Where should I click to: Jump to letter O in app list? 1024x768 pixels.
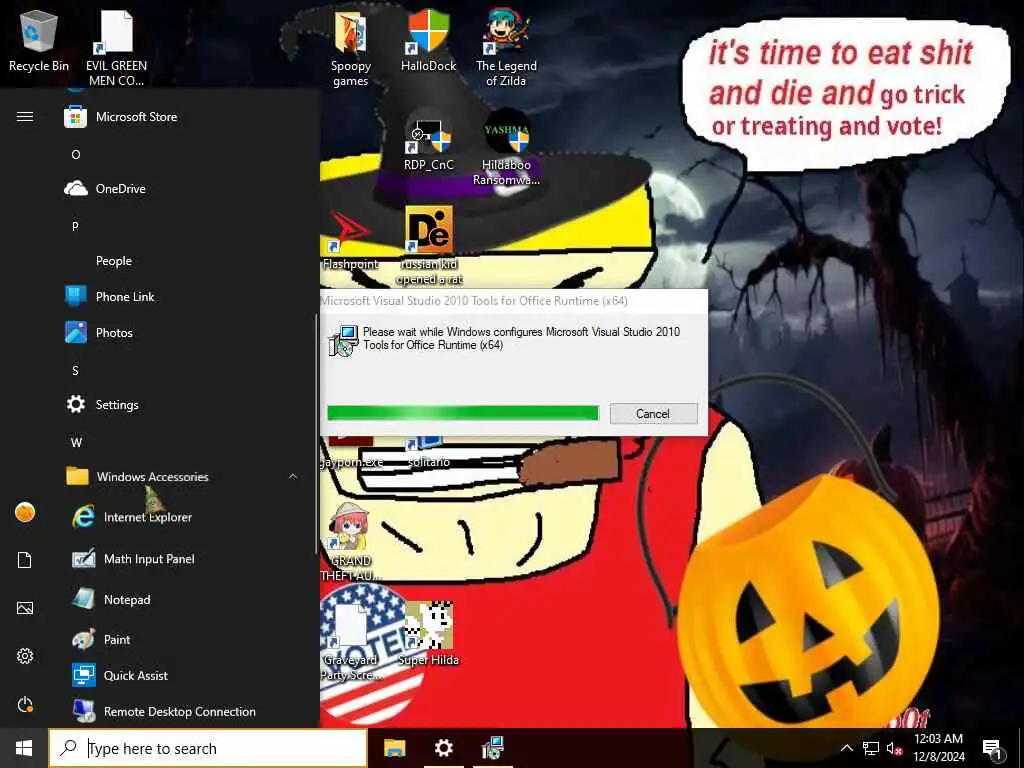[x=76, y=155]
